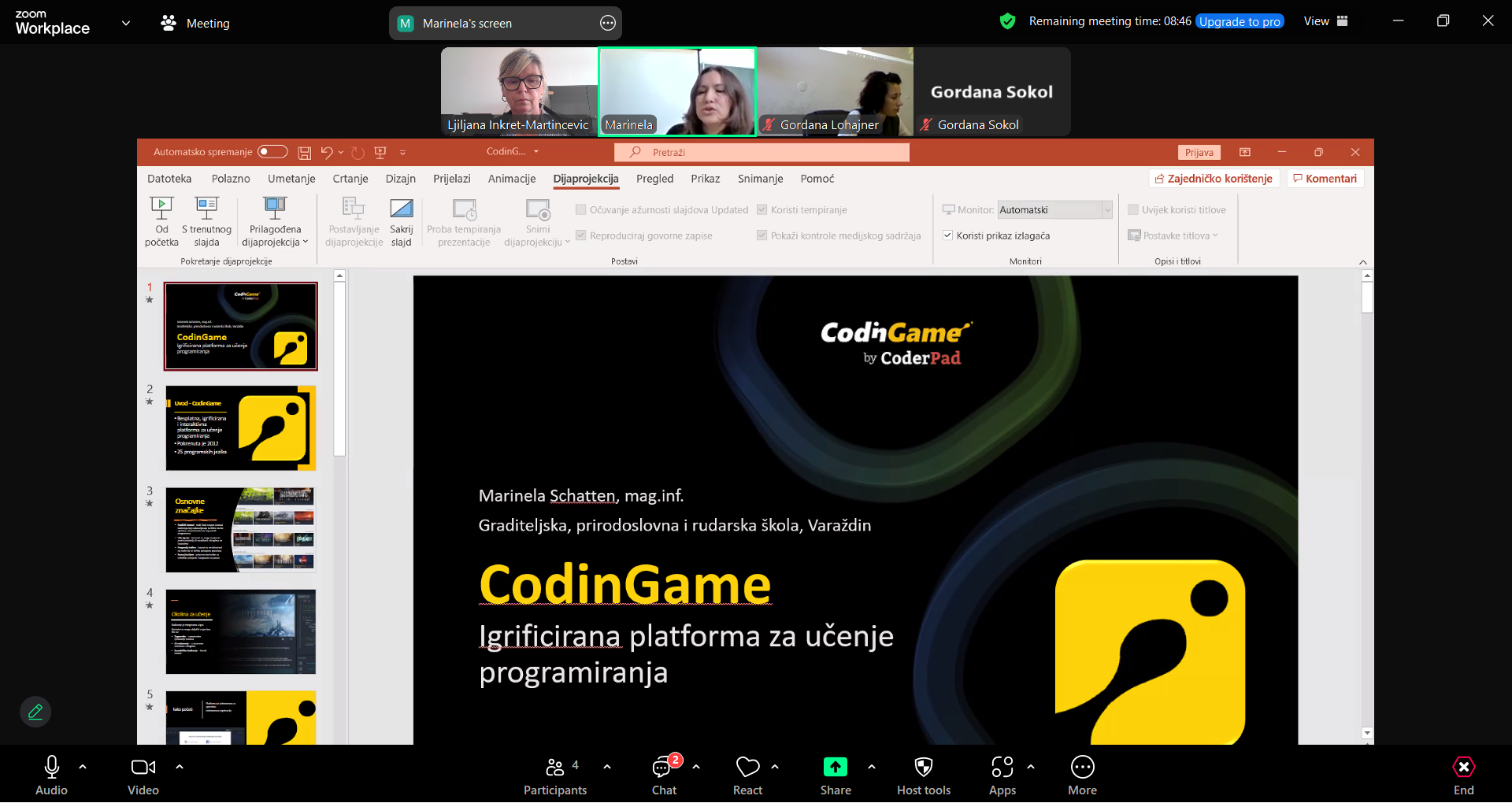
Task: Click the Prijava button
Action: [x=1199, y=152]
